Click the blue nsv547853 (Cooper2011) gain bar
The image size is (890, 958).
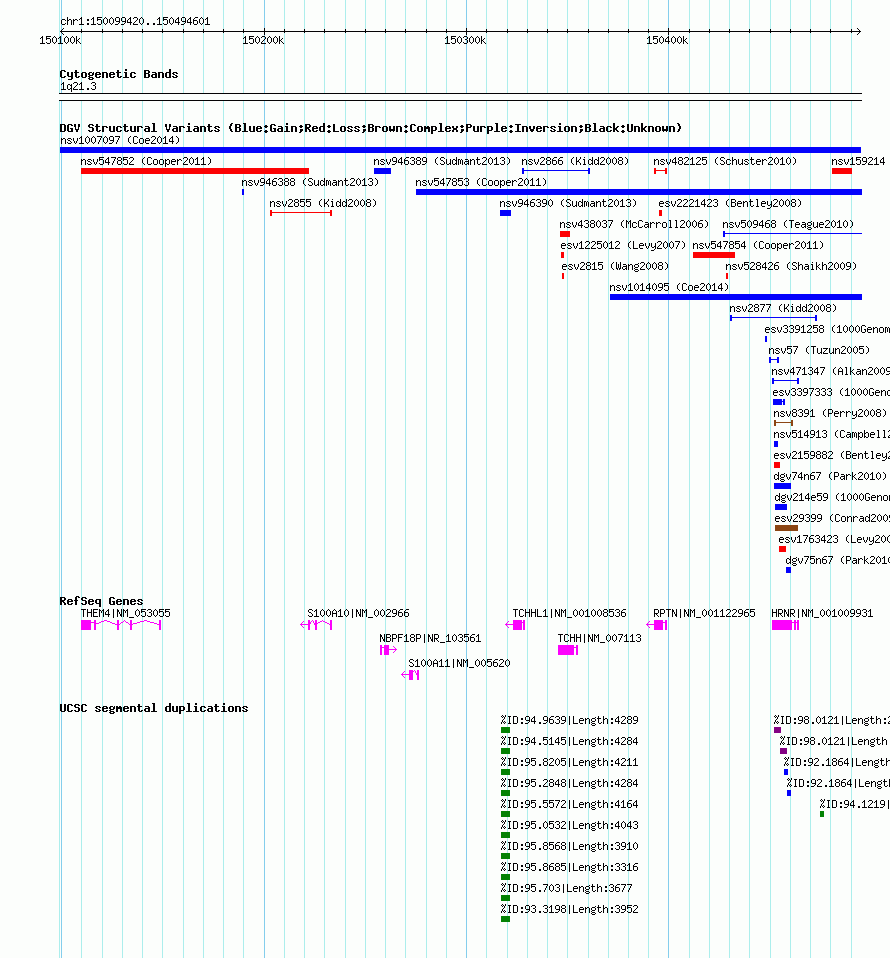(639, 192)
